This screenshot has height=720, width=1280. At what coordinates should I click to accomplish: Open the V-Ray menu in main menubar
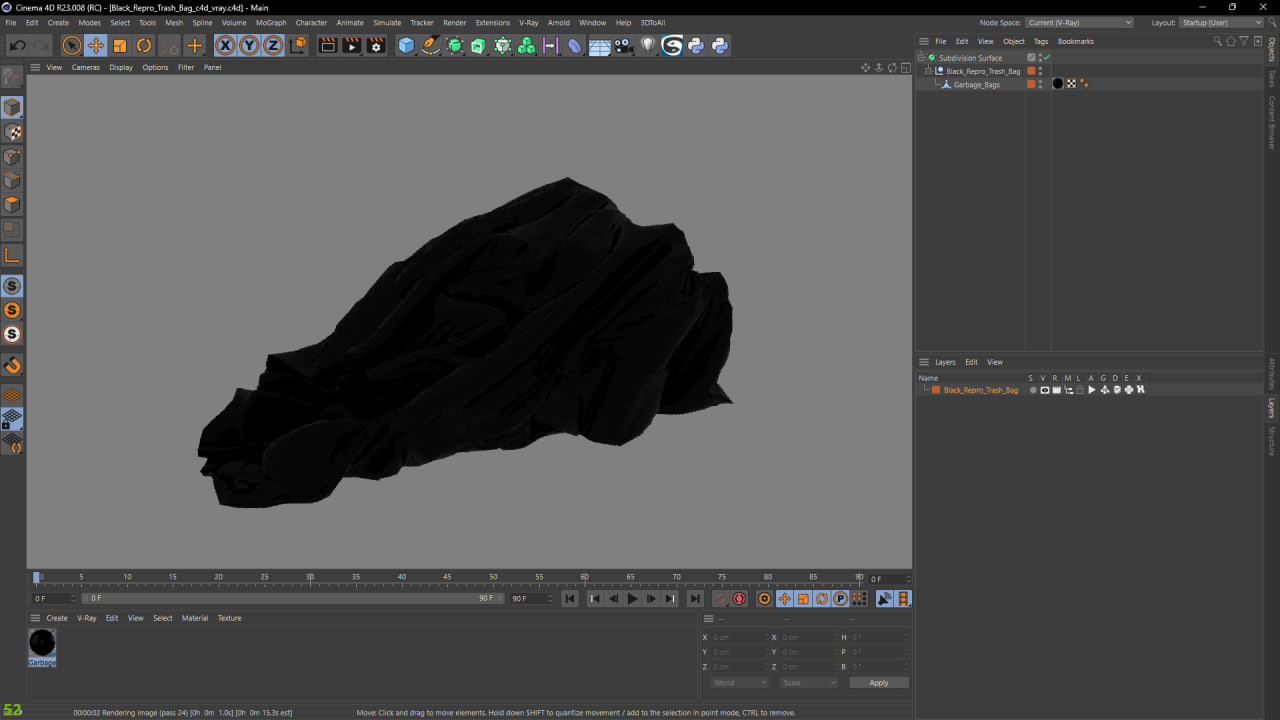pyautogui.click(x=529, y=22)
